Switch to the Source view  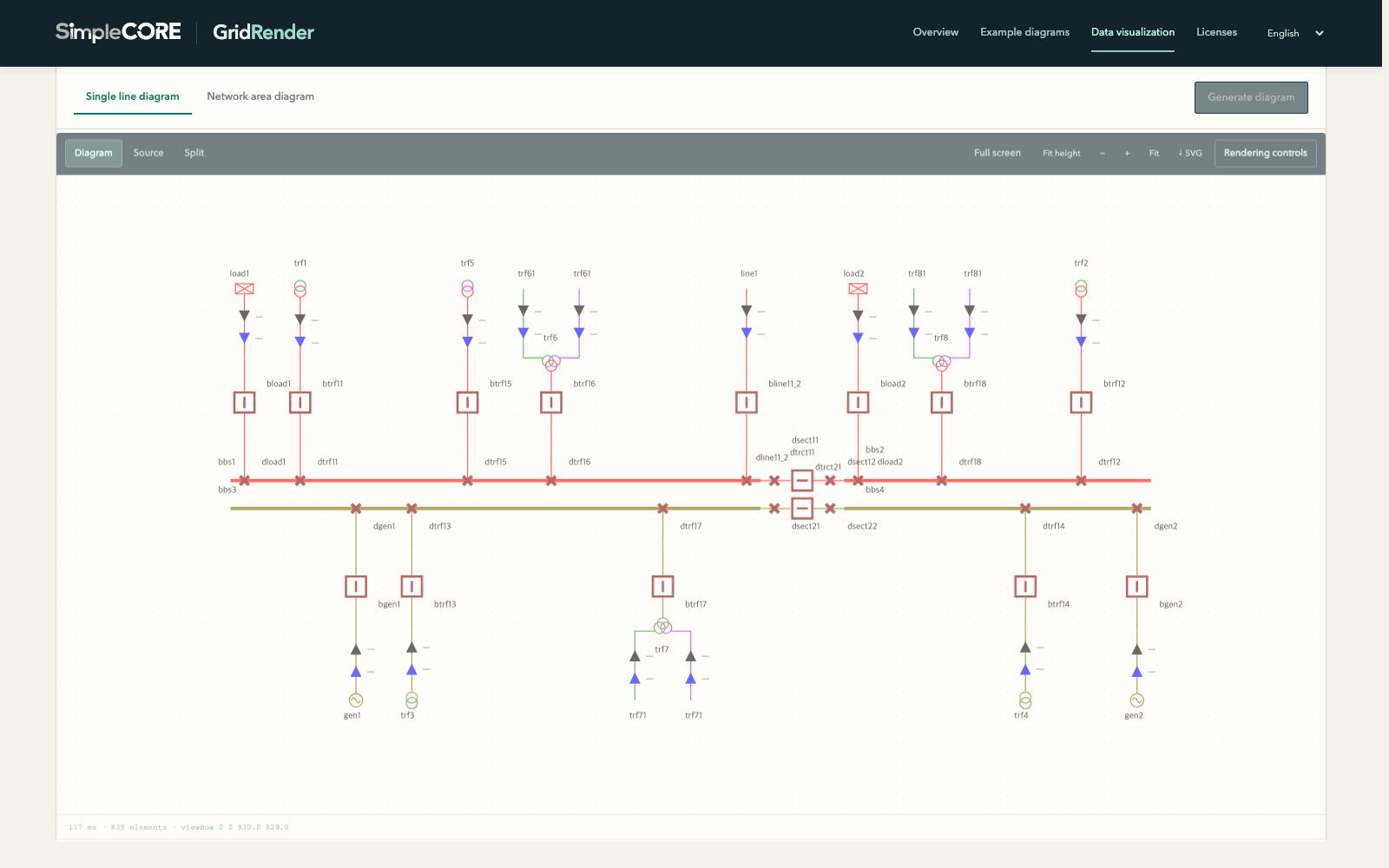tap(148, 153)
